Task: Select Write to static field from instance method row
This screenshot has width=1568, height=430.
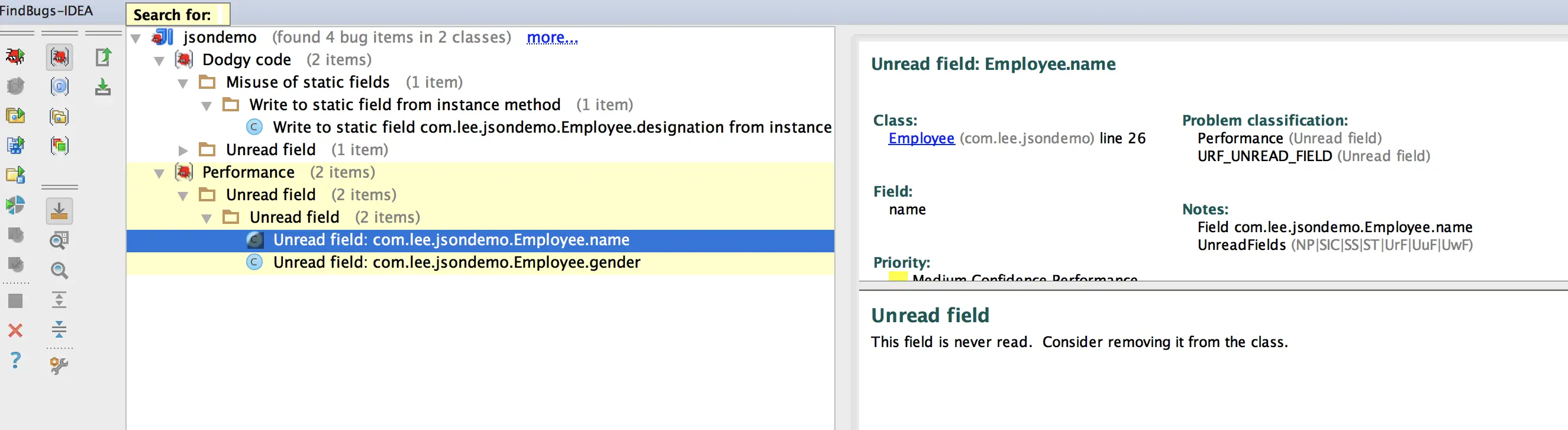Action: [480, 105]
